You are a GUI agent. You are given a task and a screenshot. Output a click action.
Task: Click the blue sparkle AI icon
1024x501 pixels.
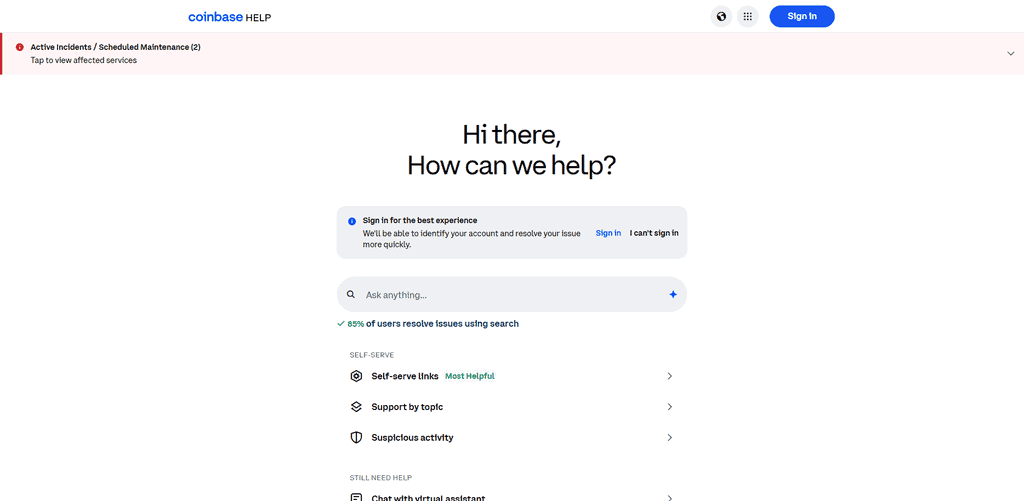673,295
